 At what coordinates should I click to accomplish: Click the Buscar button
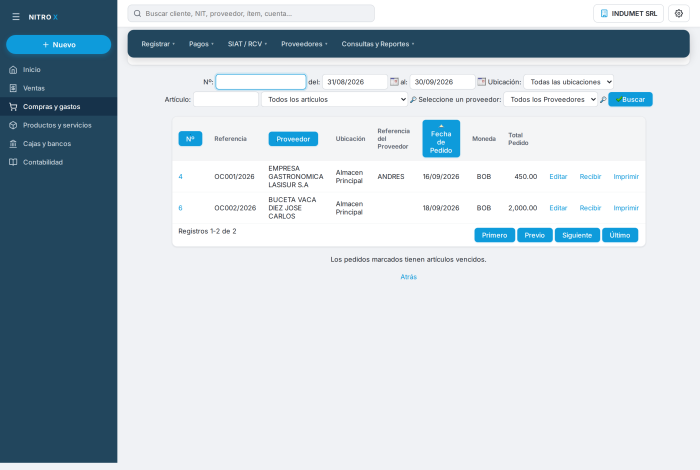tap(630, 100)
